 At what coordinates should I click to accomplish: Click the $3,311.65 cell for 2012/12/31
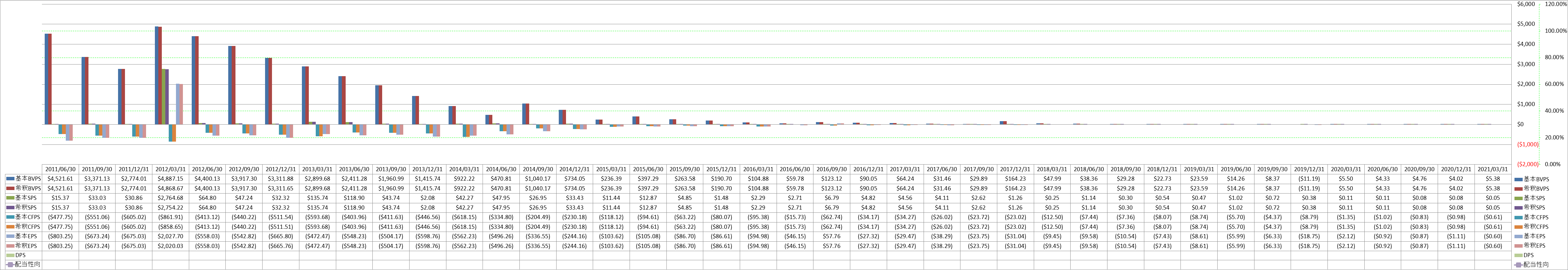click(x=280, y=188)
